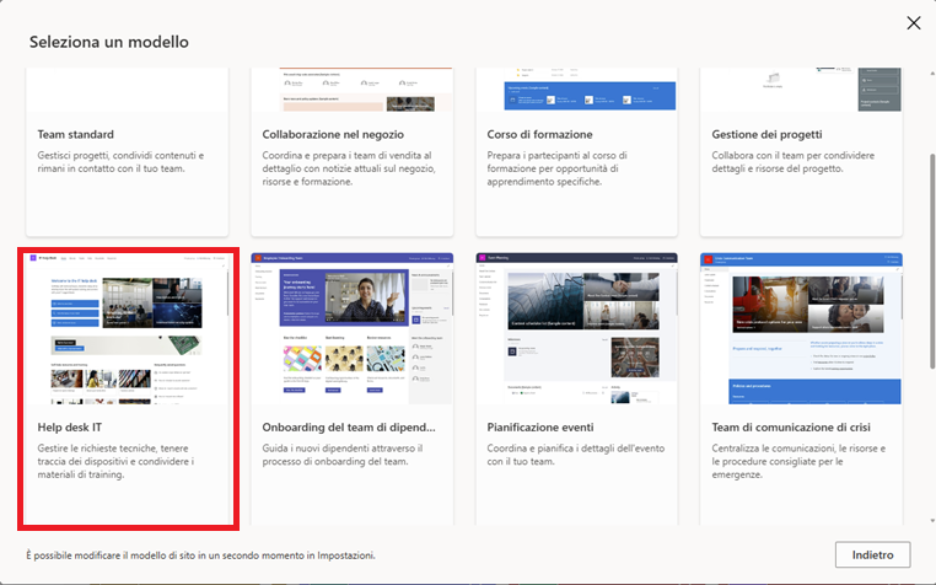Click the crisis team description text
Image resolution: width=936 pixels, height=585 pixels.
pyautogui.click(x=798, y=461)
